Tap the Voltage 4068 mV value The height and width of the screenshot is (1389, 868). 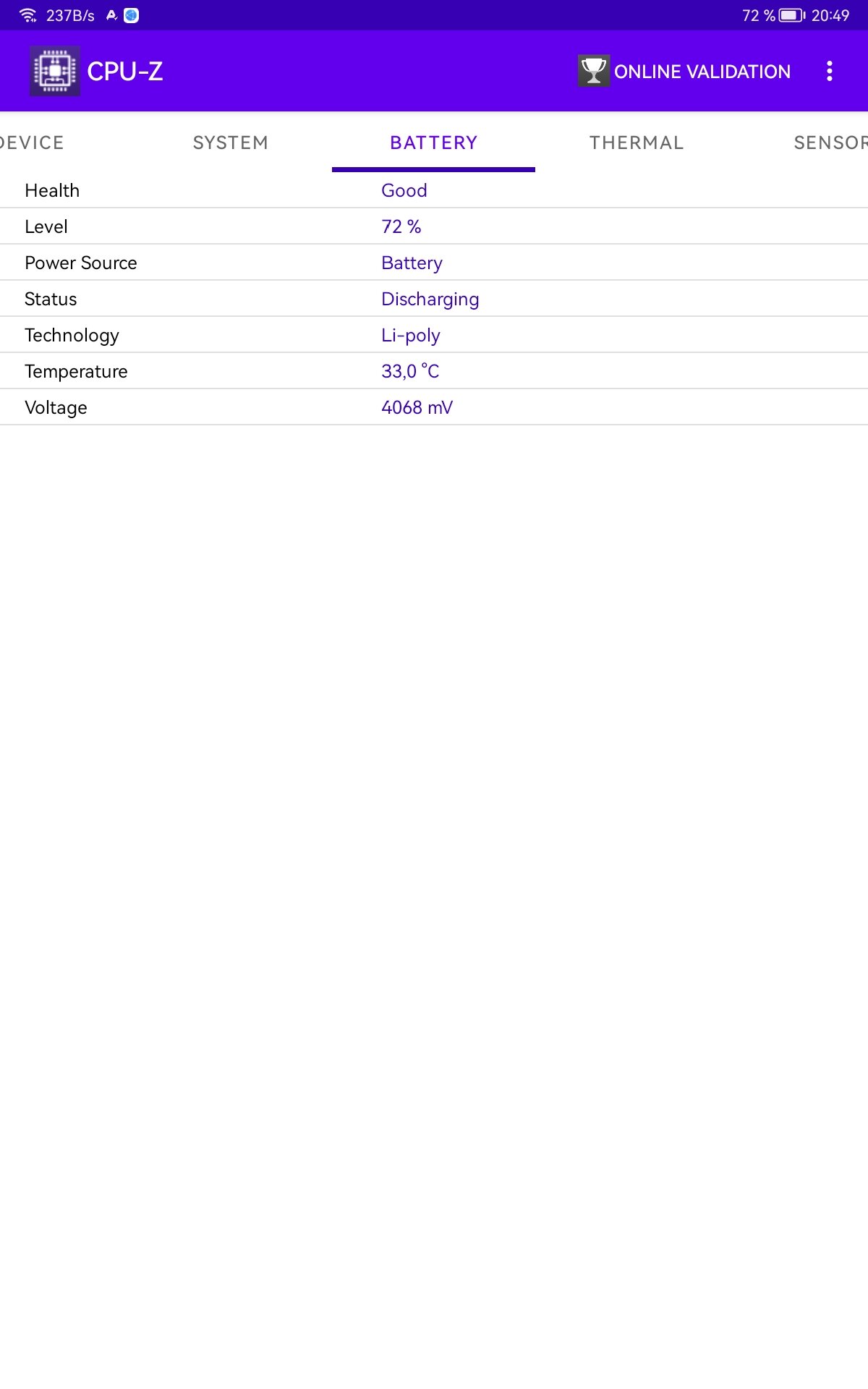coord(417,407)
